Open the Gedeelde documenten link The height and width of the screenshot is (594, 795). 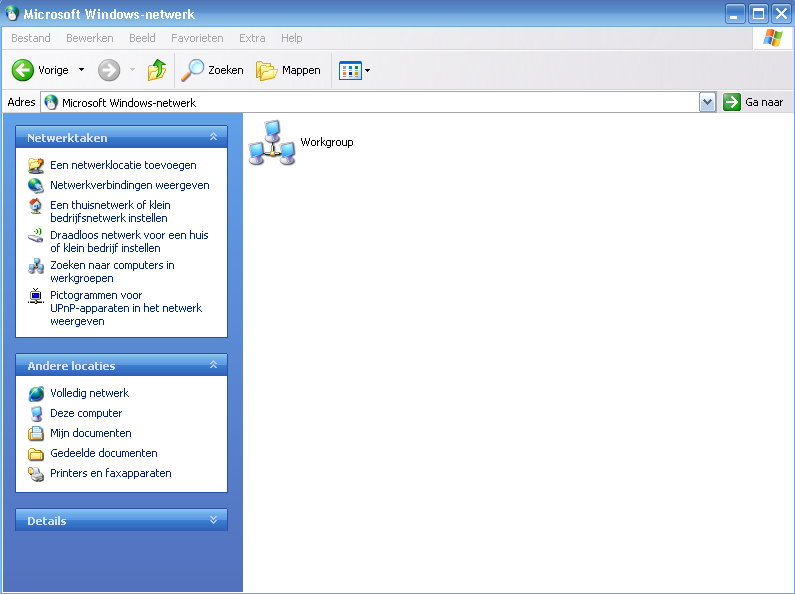(104, 454)
